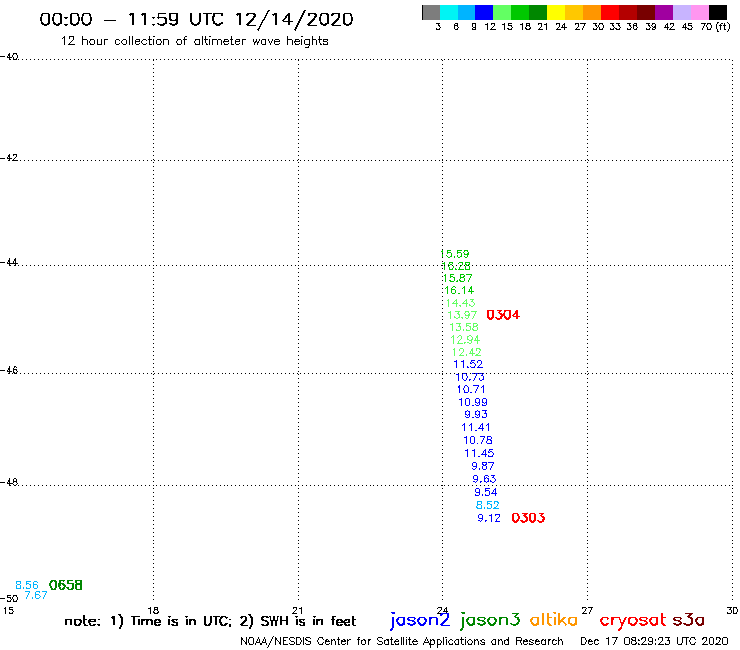The height and width of the screenshot is (650, 740).
Task: Click the title date '12/14/2020'
Action: point(294,20)
